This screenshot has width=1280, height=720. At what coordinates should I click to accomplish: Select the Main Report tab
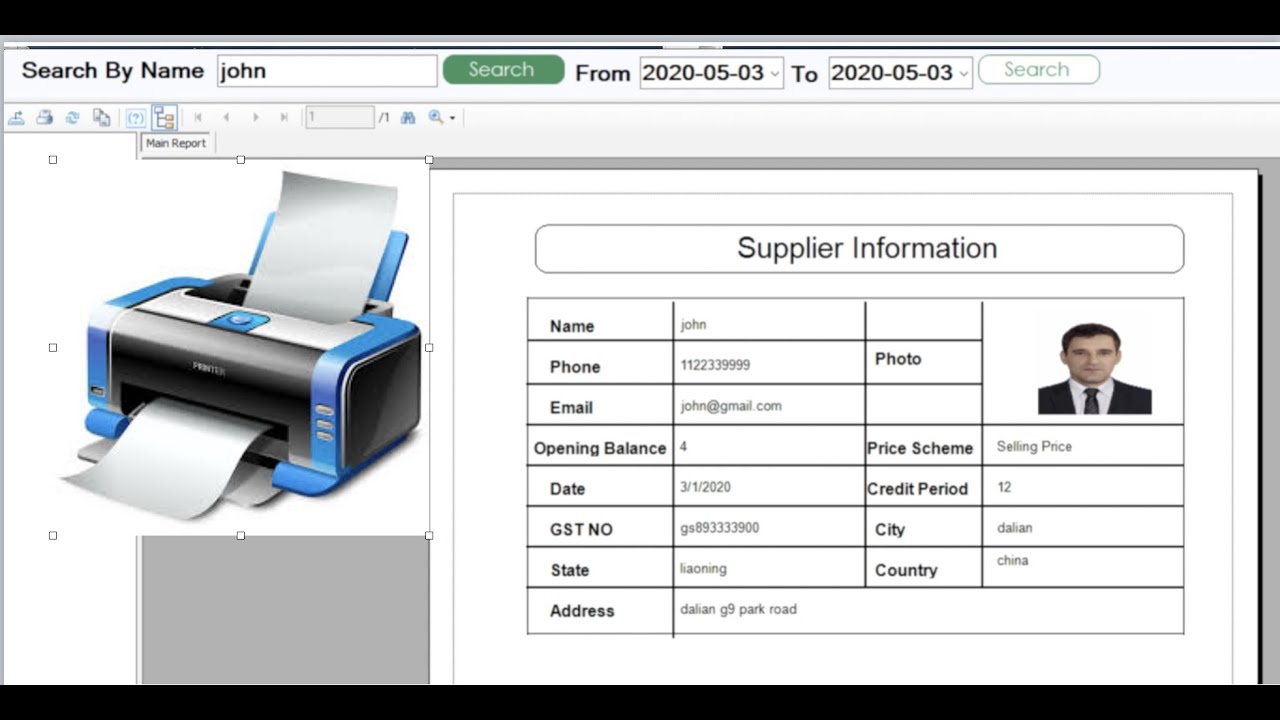tap(176, 143)
